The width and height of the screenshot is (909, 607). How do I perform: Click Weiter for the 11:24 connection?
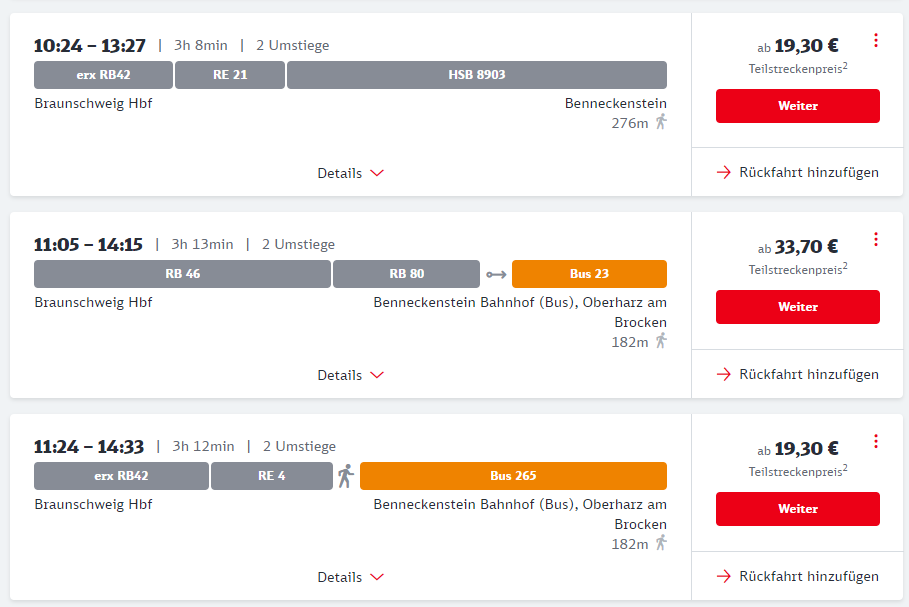click(x=798, y=509)
